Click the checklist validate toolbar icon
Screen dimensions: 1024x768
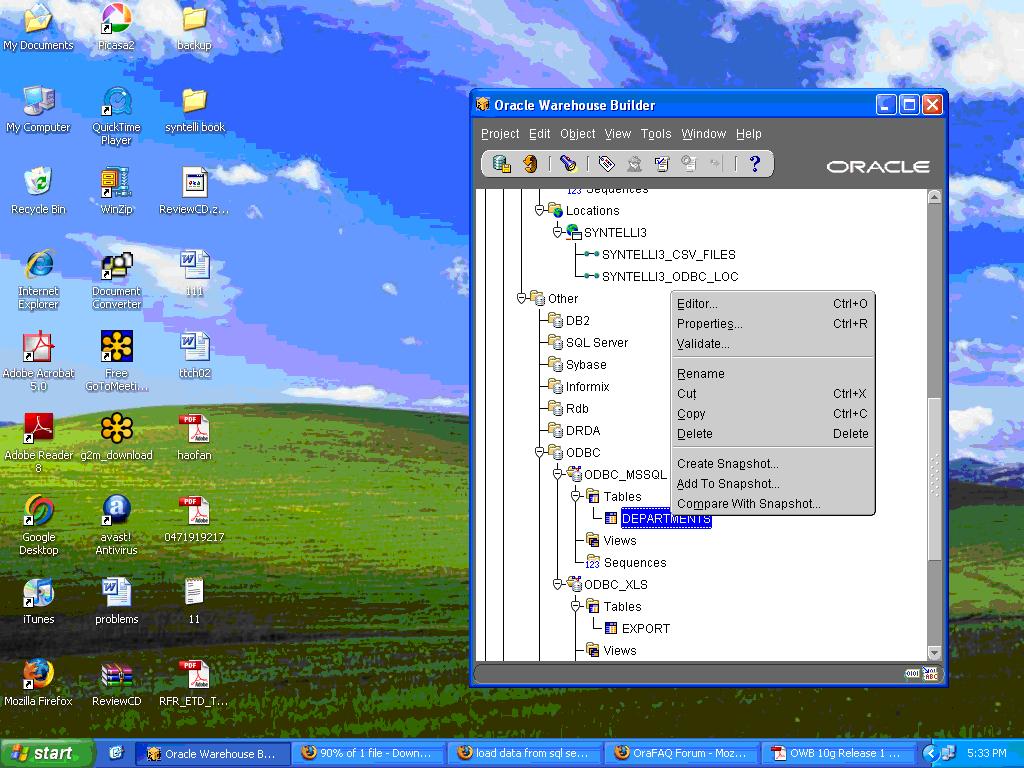[661, 164]
